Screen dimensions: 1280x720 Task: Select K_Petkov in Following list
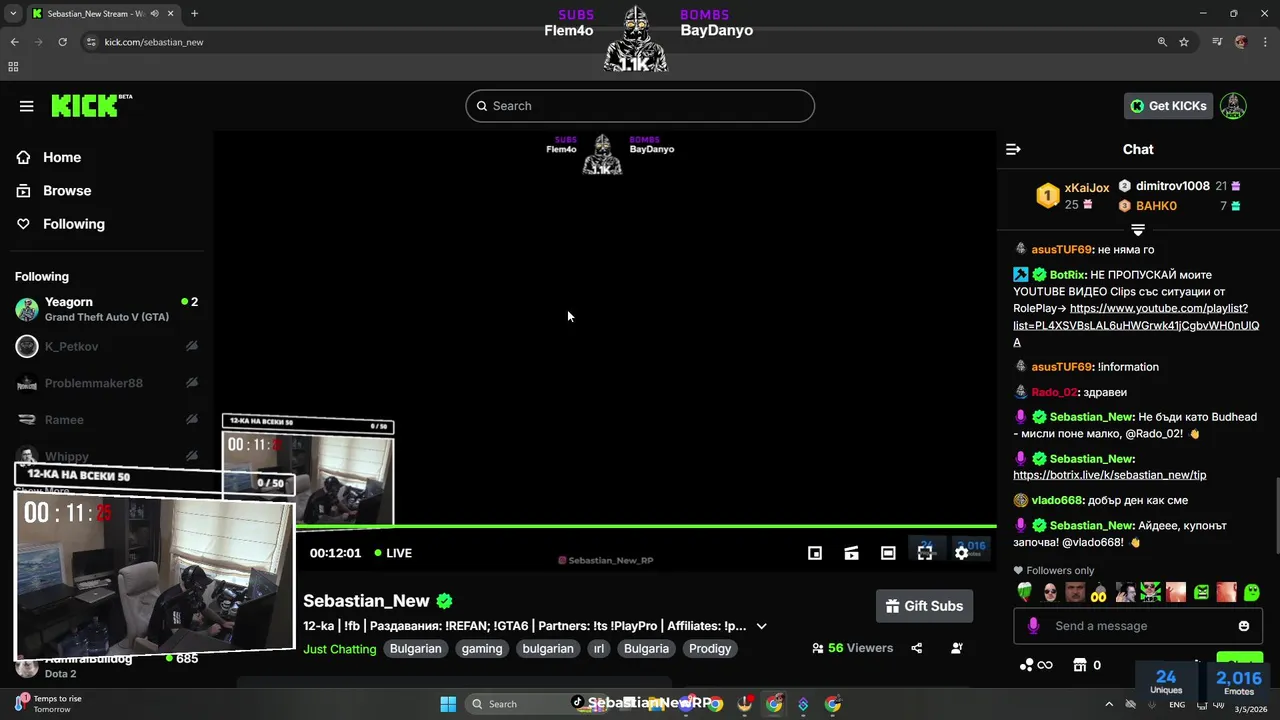pos(106,346)
